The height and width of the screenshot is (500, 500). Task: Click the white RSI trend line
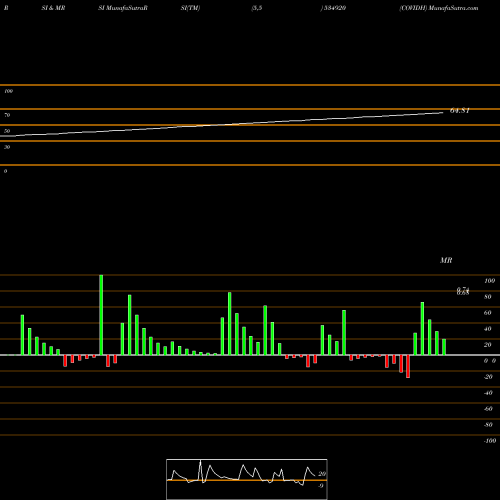tap(222, 125)
